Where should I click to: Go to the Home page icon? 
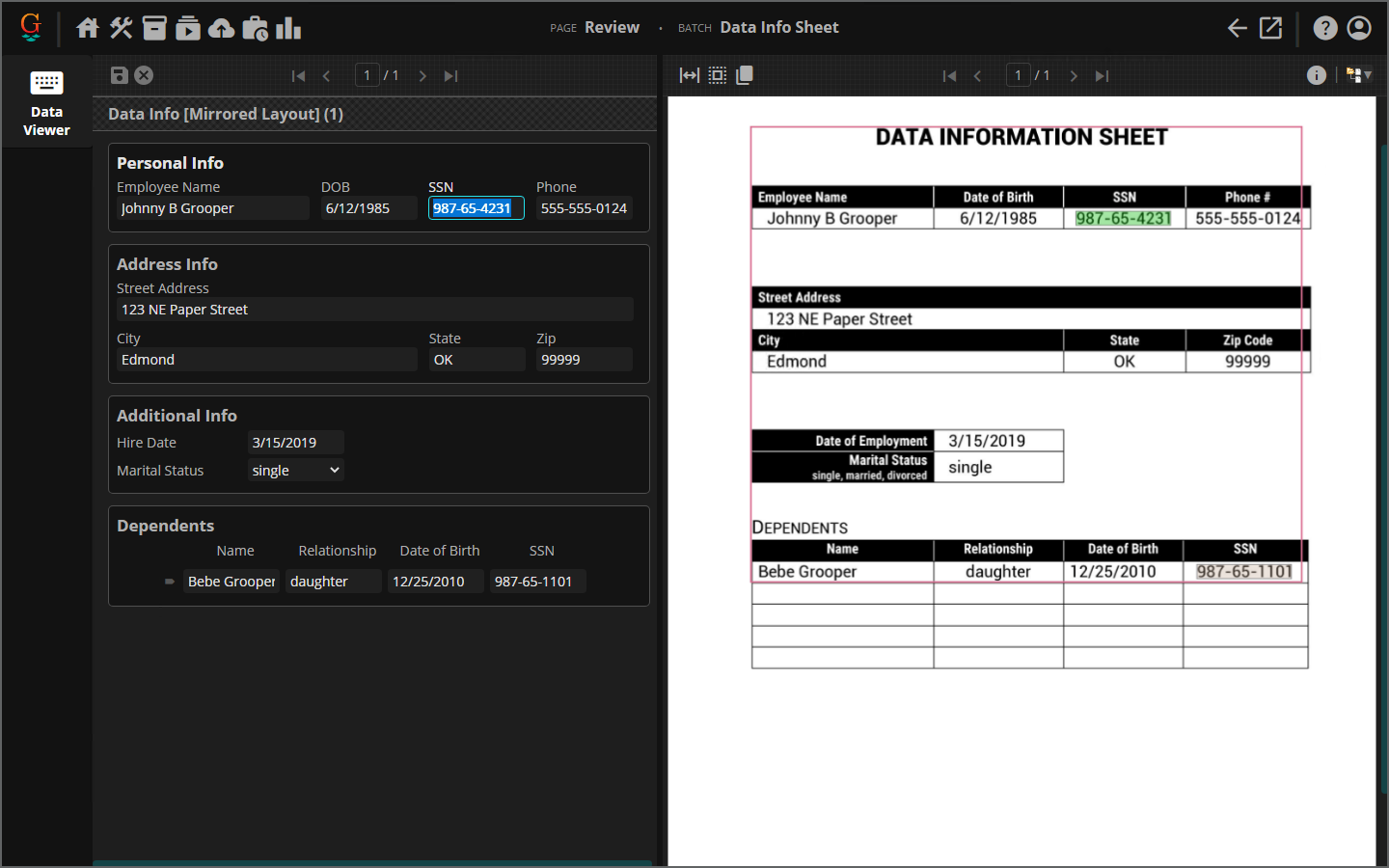click(88, 28)
